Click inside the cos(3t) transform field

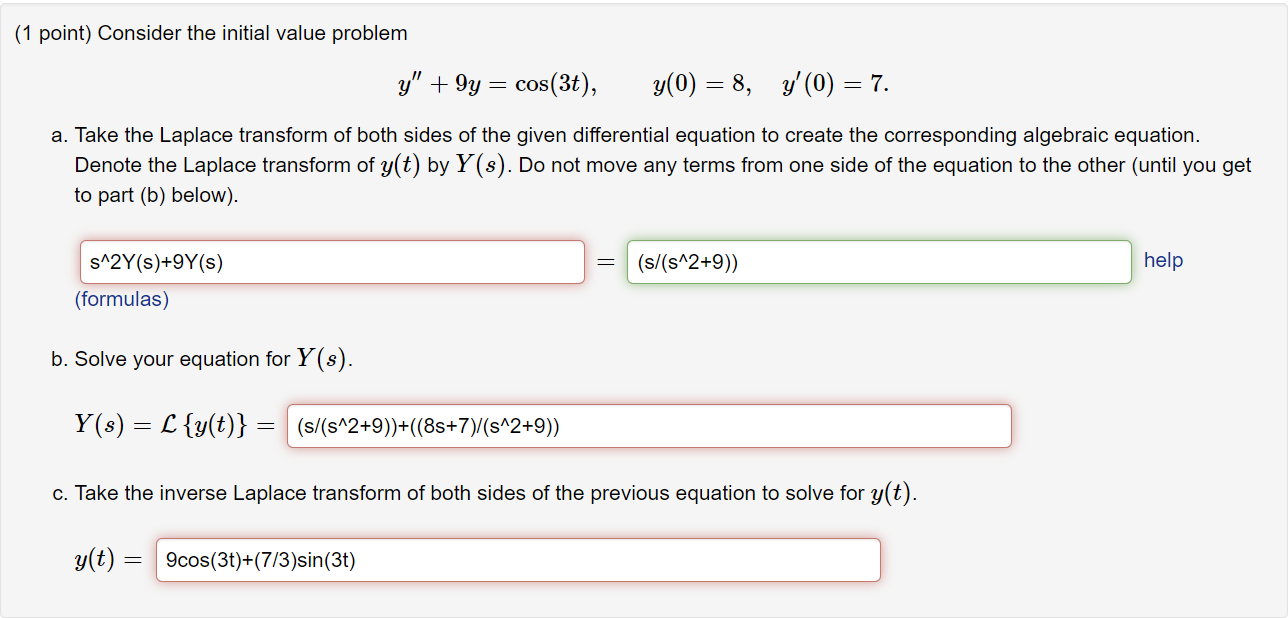[x=878, y=261]
